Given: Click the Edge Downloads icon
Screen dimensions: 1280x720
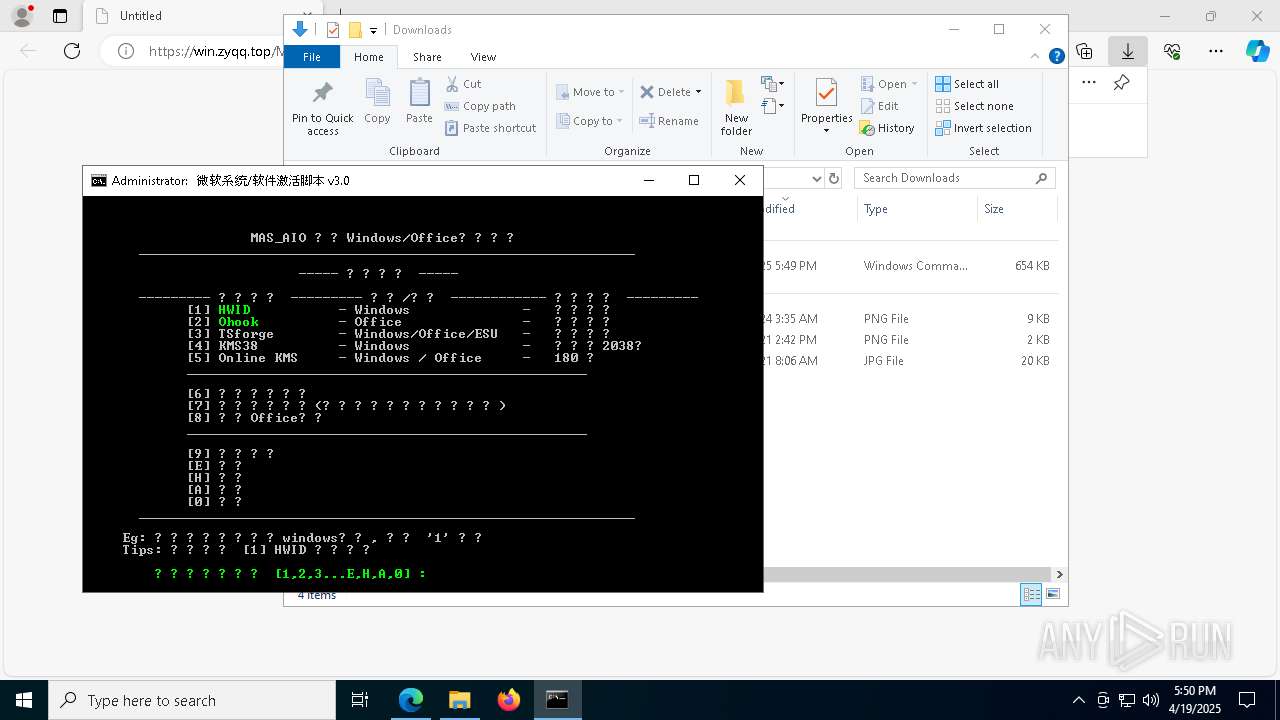Looking at the screenshot, I should point(1127,51).
